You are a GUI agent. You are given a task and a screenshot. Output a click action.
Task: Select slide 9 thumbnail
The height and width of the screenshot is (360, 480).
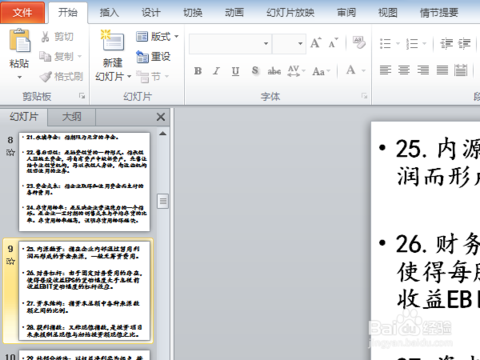pos(84,291)
